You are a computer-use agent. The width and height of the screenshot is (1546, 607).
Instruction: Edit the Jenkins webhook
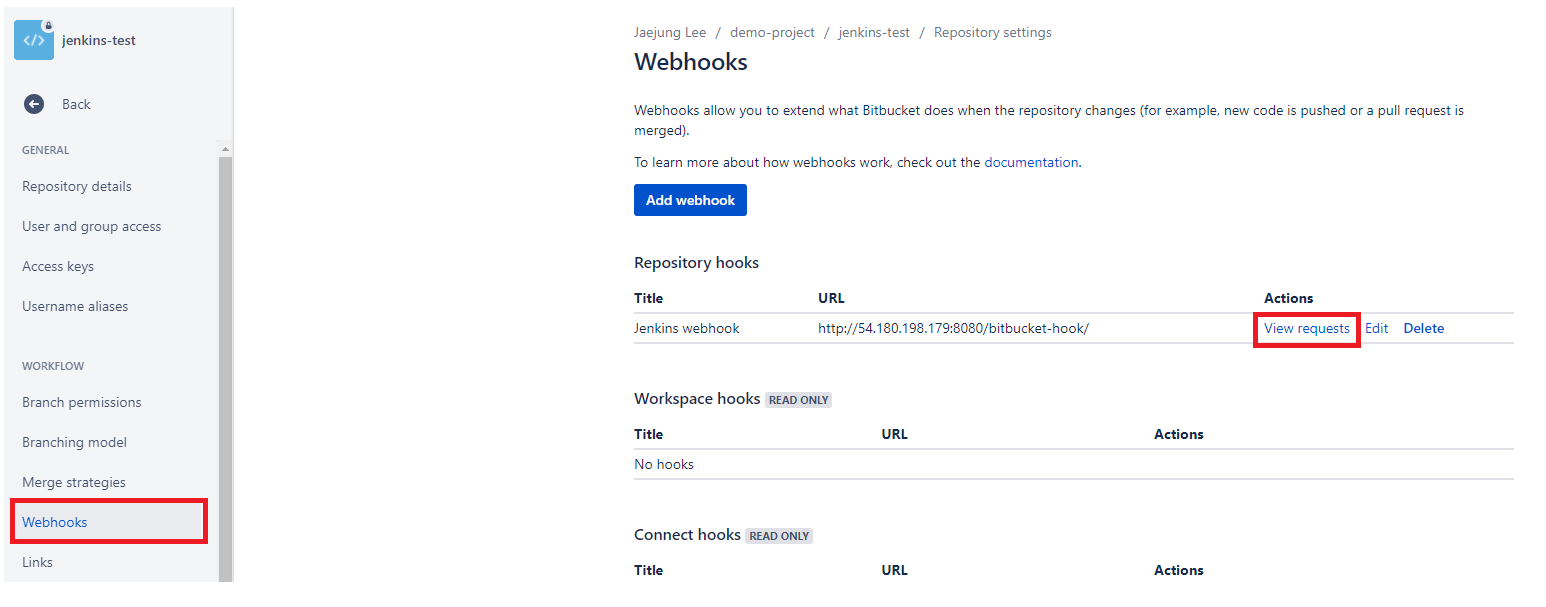tap(1377, 328)
